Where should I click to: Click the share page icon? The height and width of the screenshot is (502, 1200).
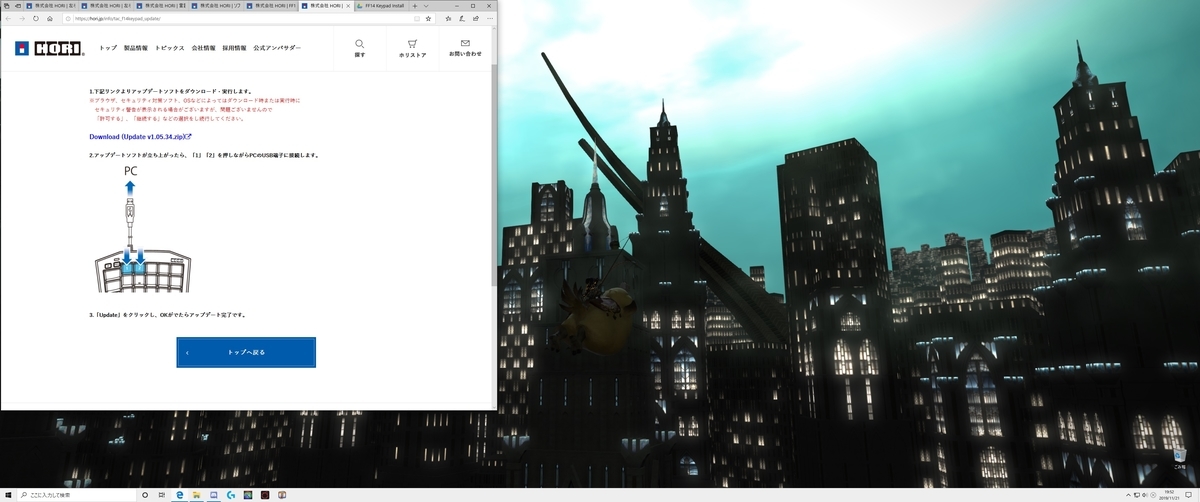pyautogui.click(x=476, y=19)
